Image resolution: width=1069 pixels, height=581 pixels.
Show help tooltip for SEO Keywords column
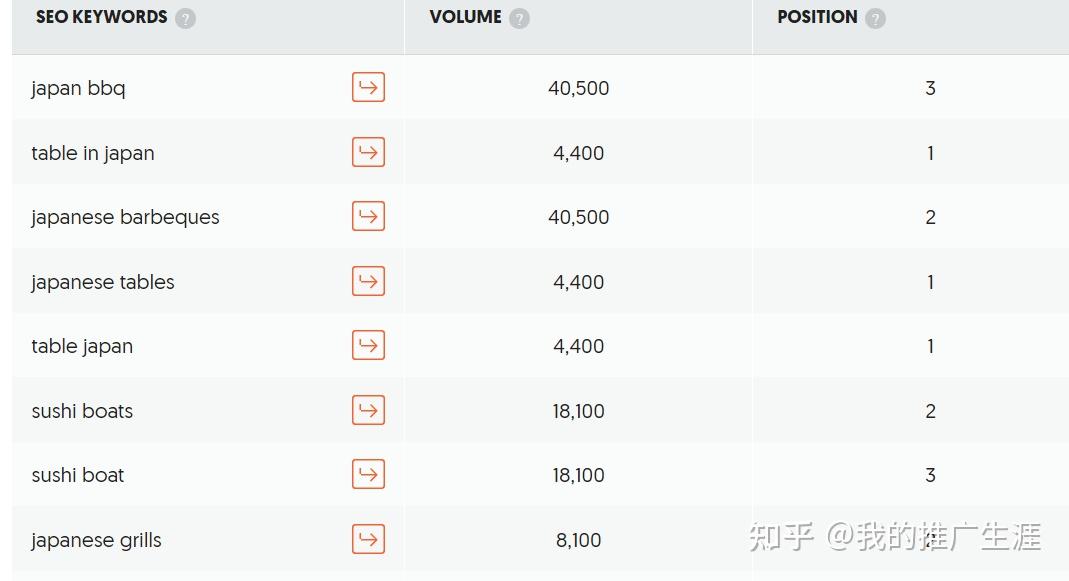click(185, 18)
